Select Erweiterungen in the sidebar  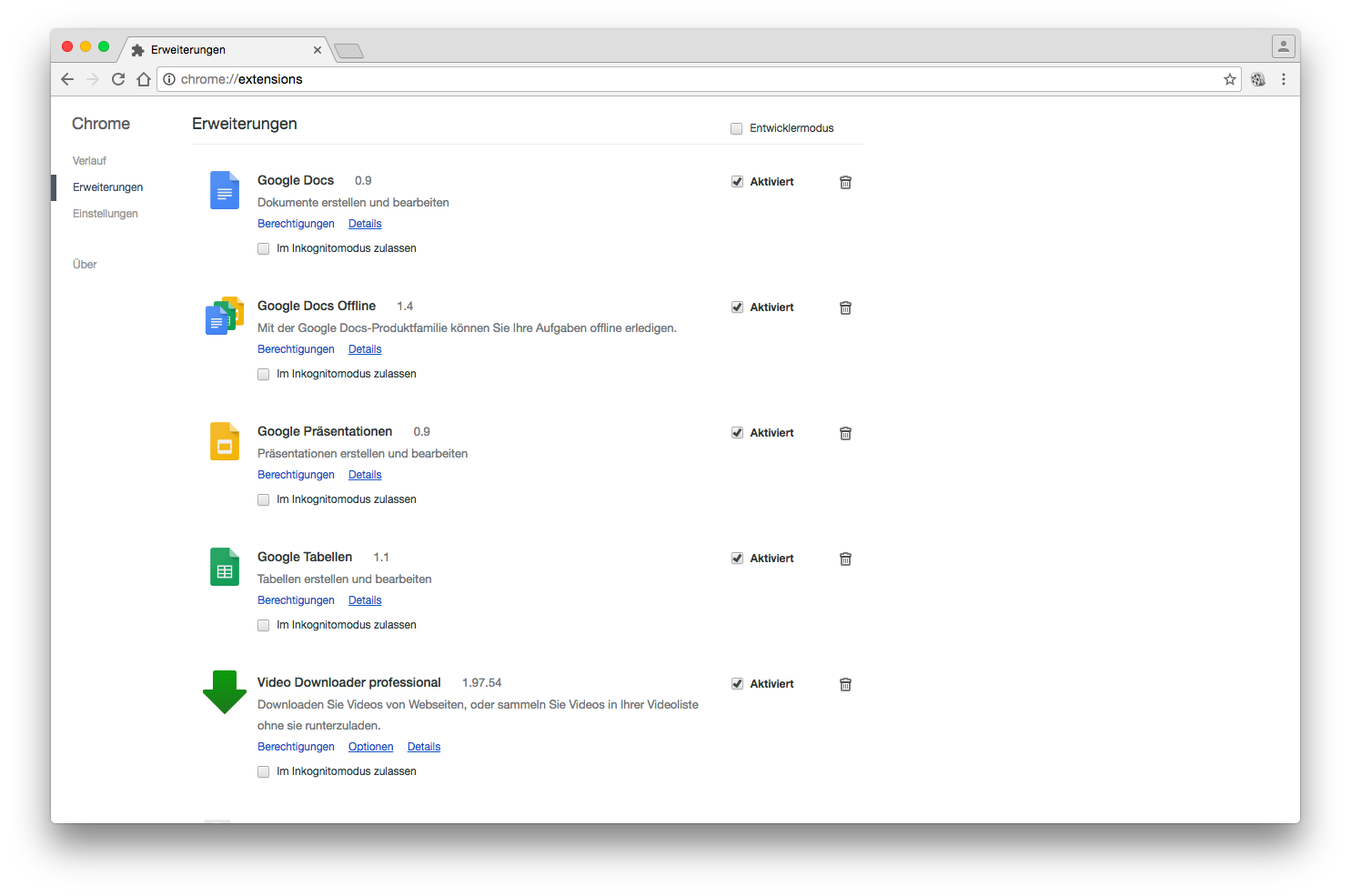(107, 187)
